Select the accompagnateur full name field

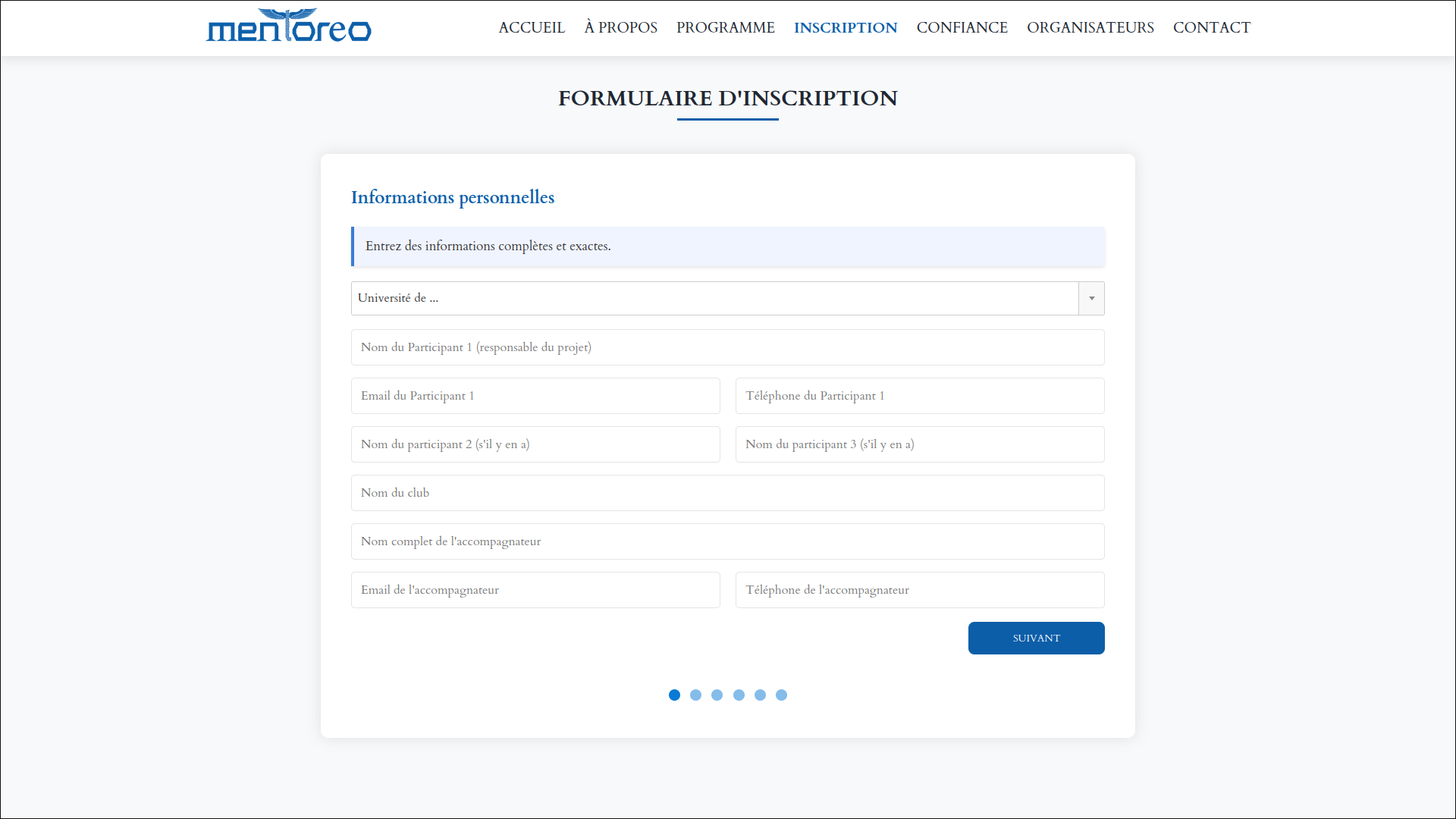click(x=727, y=541)
